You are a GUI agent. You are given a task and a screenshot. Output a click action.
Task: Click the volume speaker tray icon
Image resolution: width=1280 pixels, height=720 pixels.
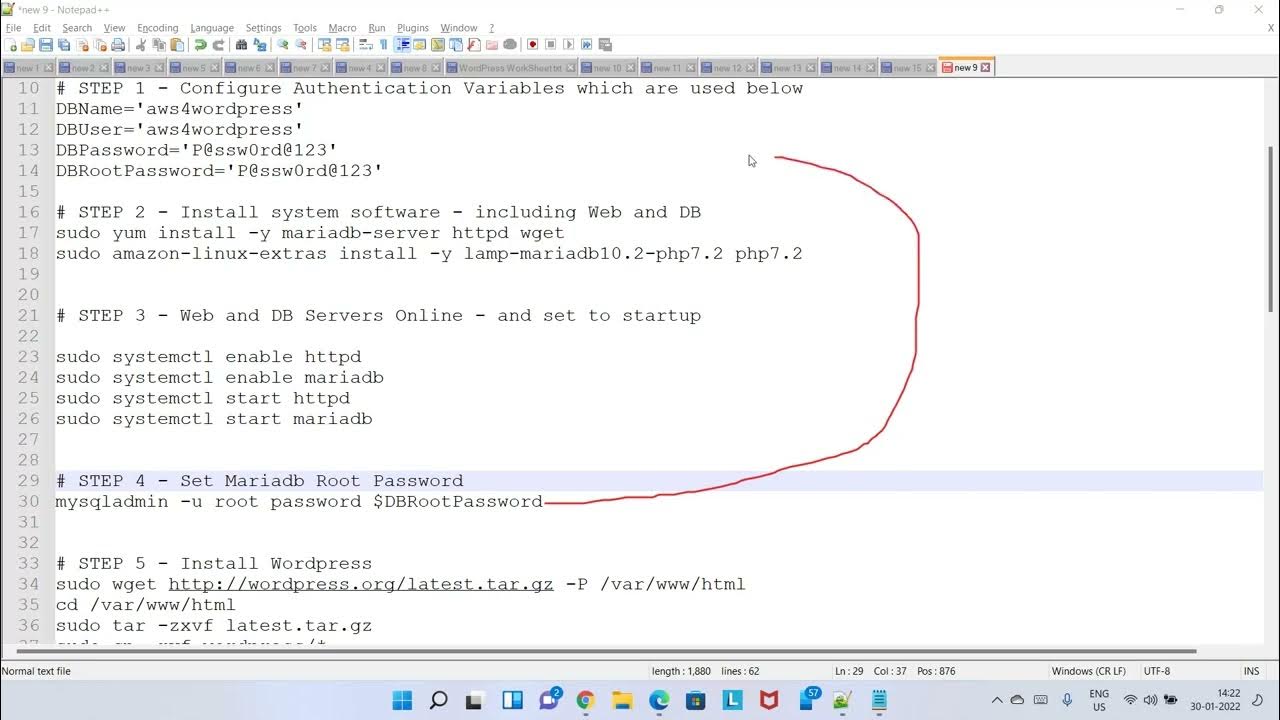pos(1150,700)
